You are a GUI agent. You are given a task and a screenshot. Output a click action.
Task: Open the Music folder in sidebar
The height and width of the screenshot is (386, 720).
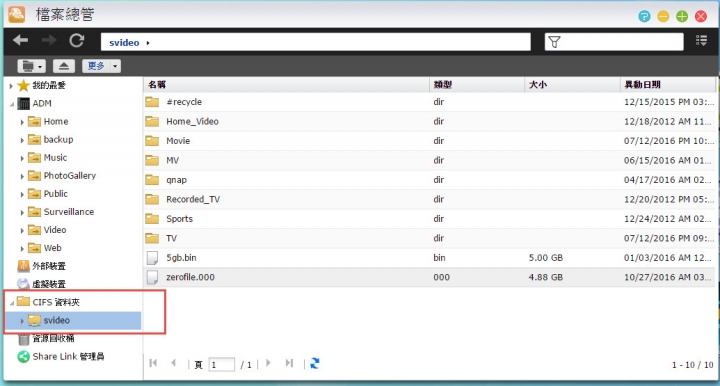[x=56, y=158]
